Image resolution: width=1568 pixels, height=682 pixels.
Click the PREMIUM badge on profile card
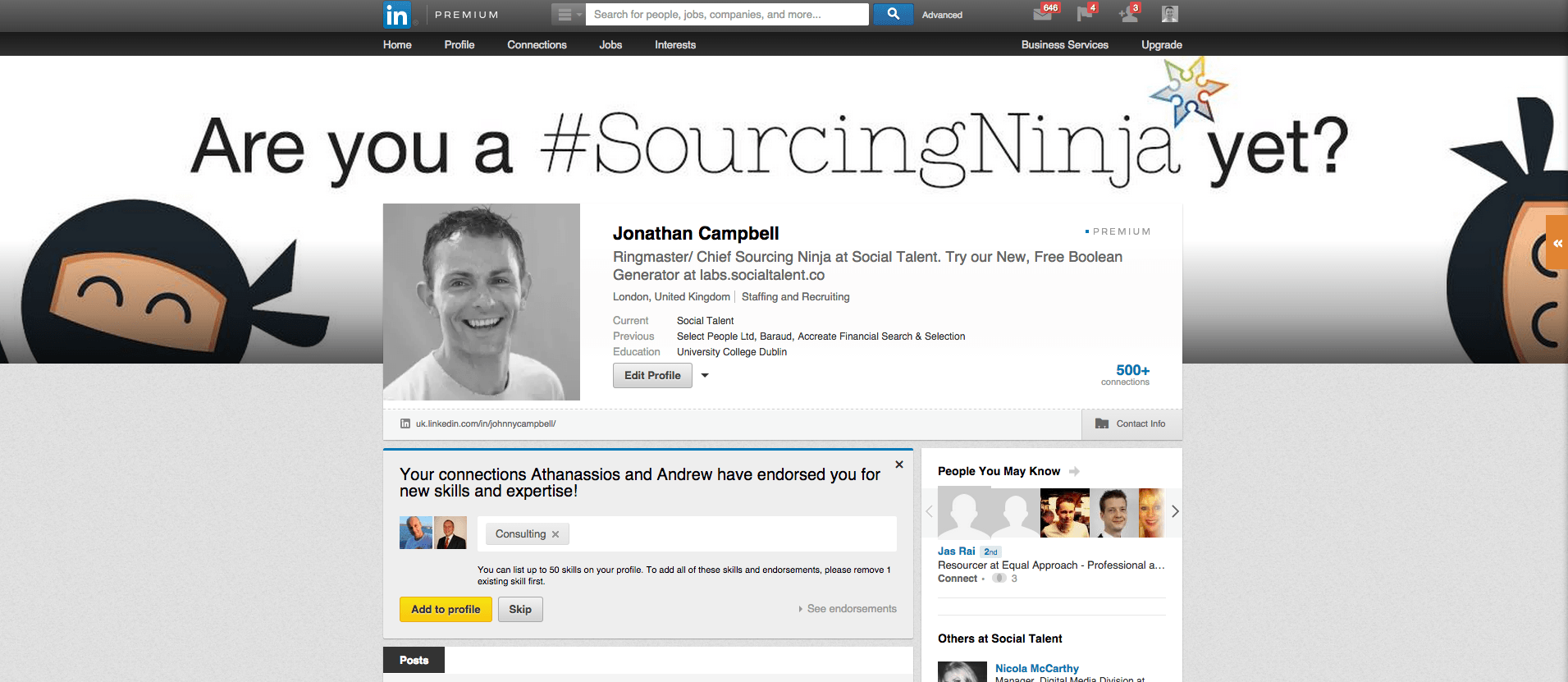coord(1118,231)
